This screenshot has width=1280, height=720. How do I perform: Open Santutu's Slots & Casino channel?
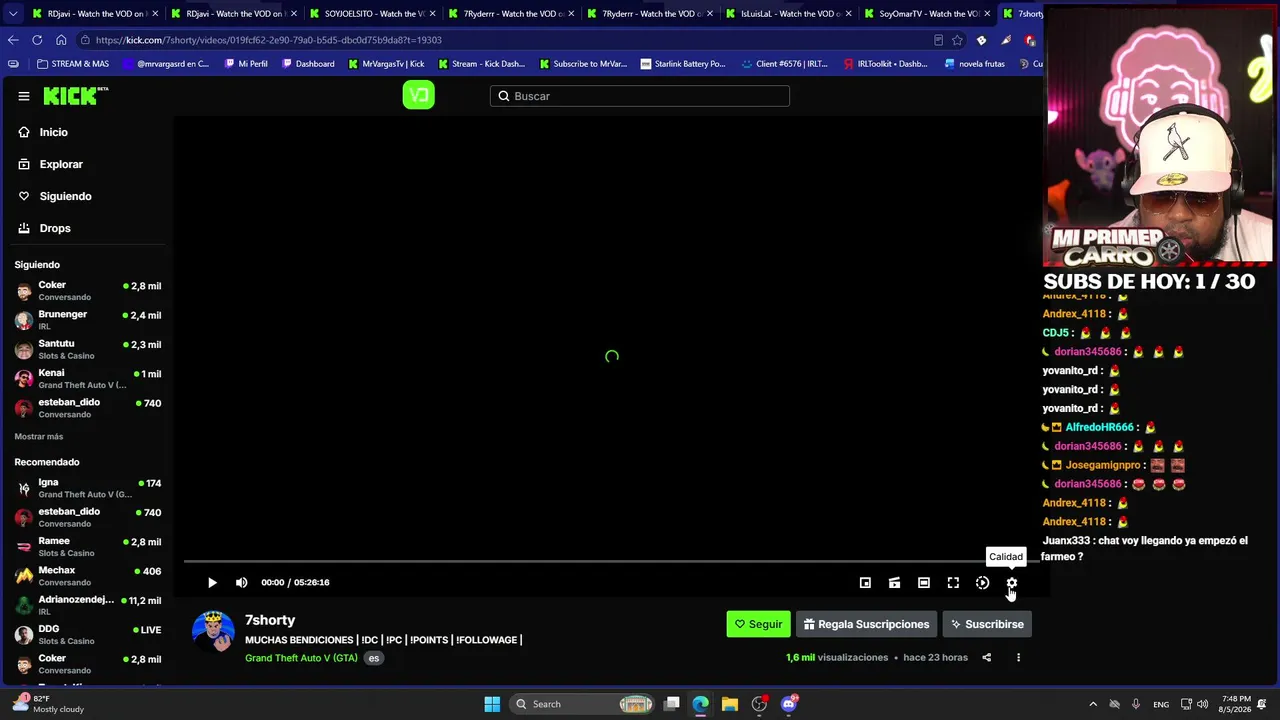click(88, 349)
